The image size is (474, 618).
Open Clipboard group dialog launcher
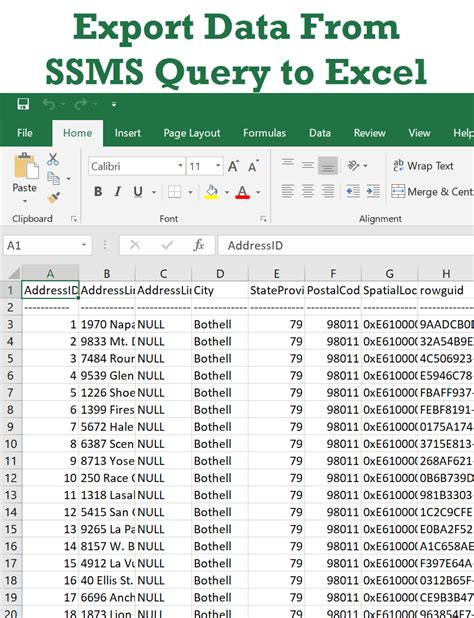tap(74, 219)
